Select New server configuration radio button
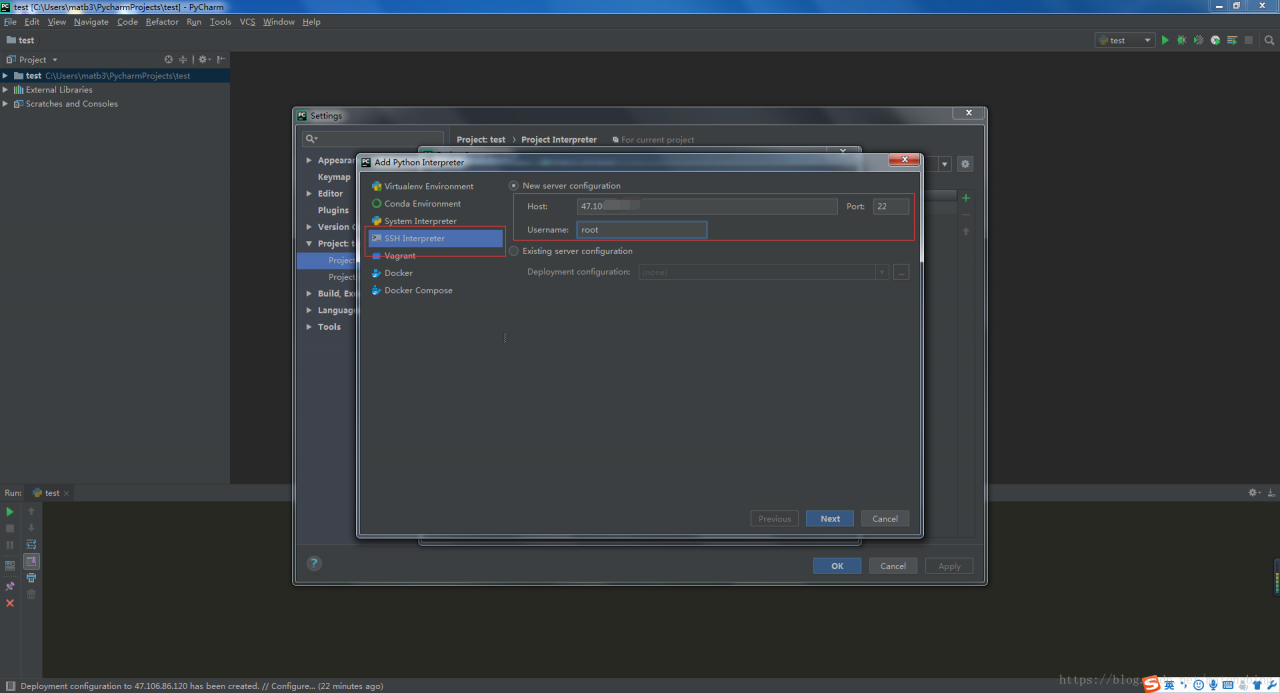Viewport: 1280px width, 693px height. (514, 186)
